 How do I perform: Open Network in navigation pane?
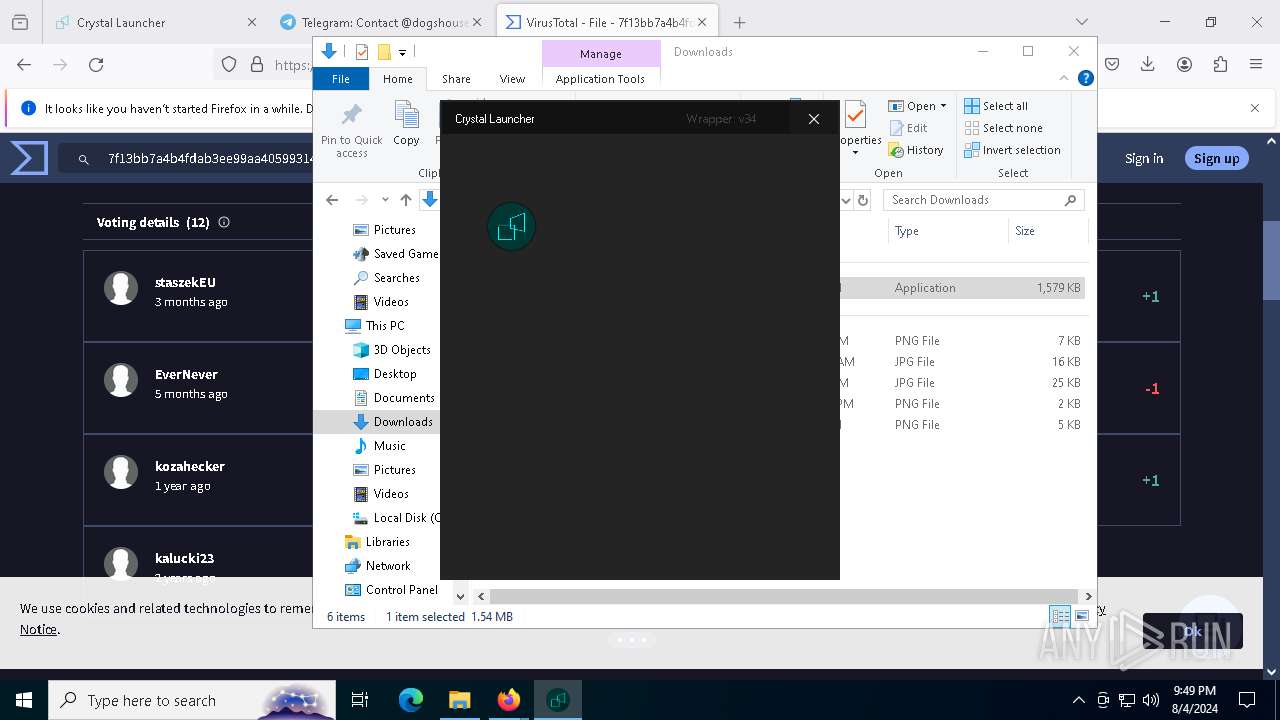click(377, 566)
